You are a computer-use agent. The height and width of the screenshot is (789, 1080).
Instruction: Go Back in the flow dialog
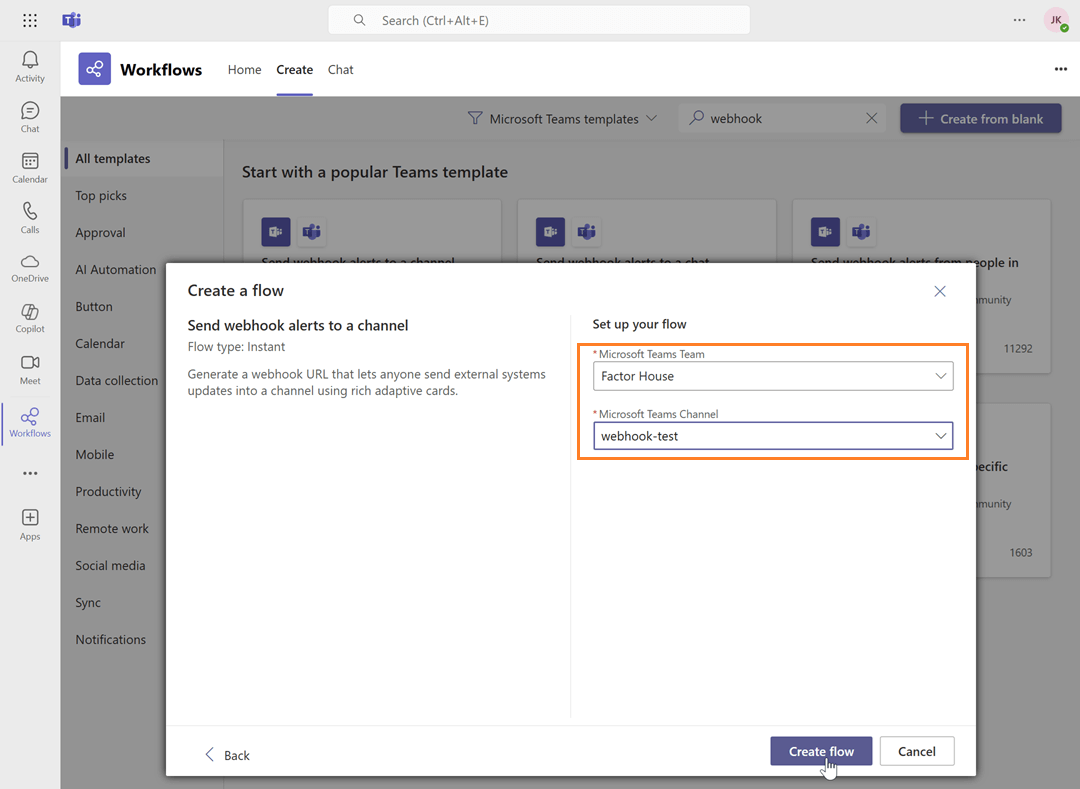[228, 755]
